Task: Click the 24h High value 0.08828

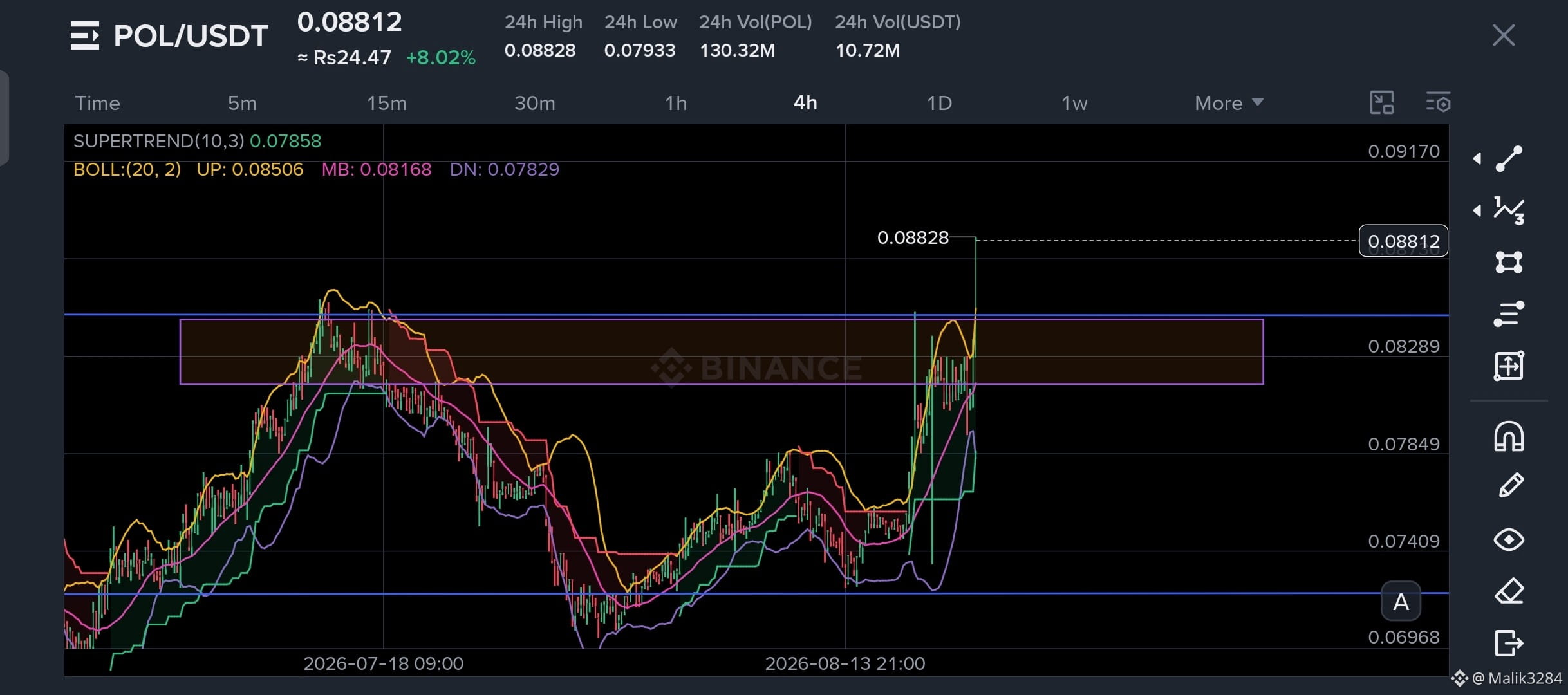Action: pyautogui.click(x=540, y=50)
